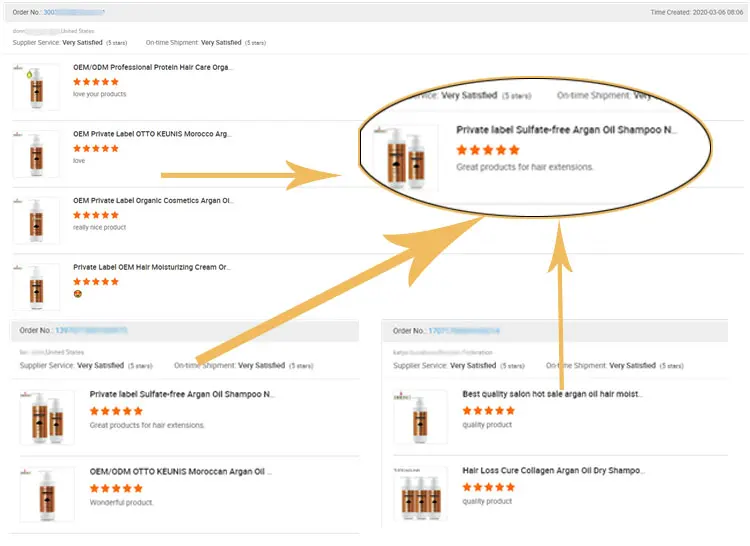Open the Sulfate-free Argan Oil Shampoo title in oval
750x546 pixels.
567,130
